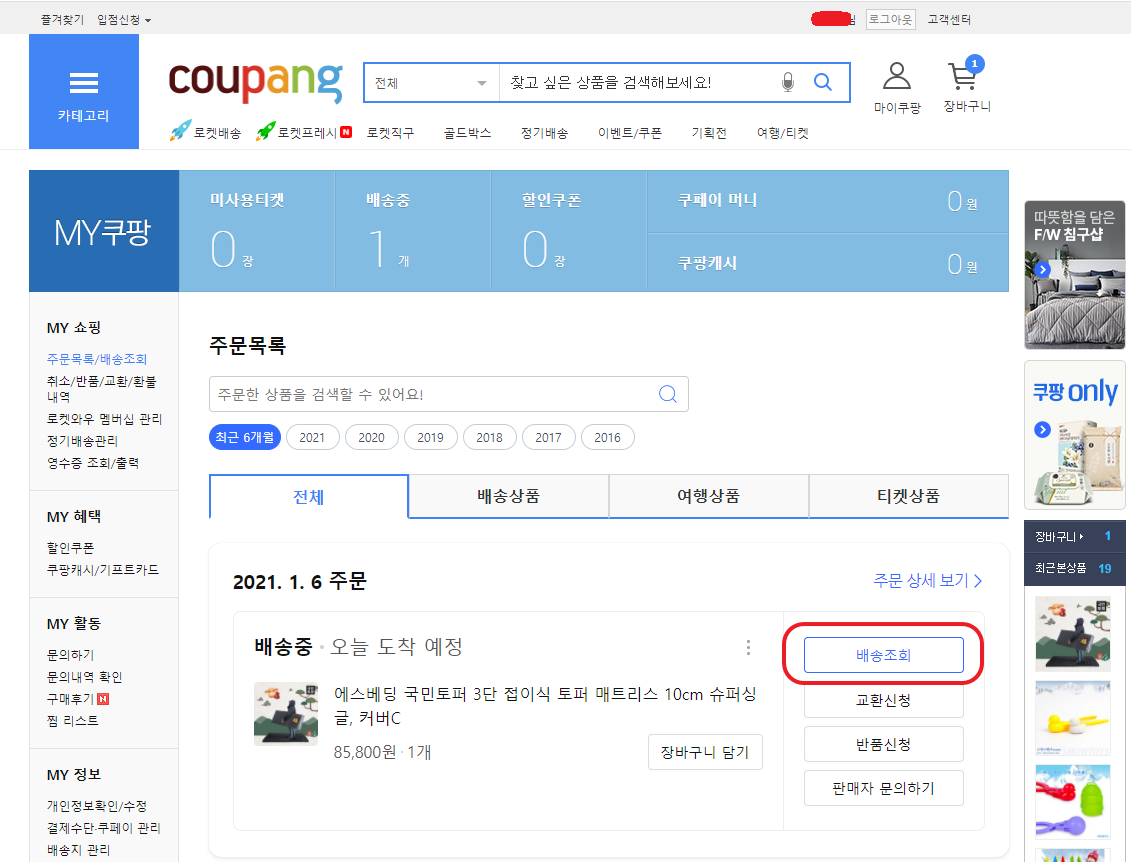Select the 전체 orders tab
This screenshot has height=862, width=1131.
(309, 496)
